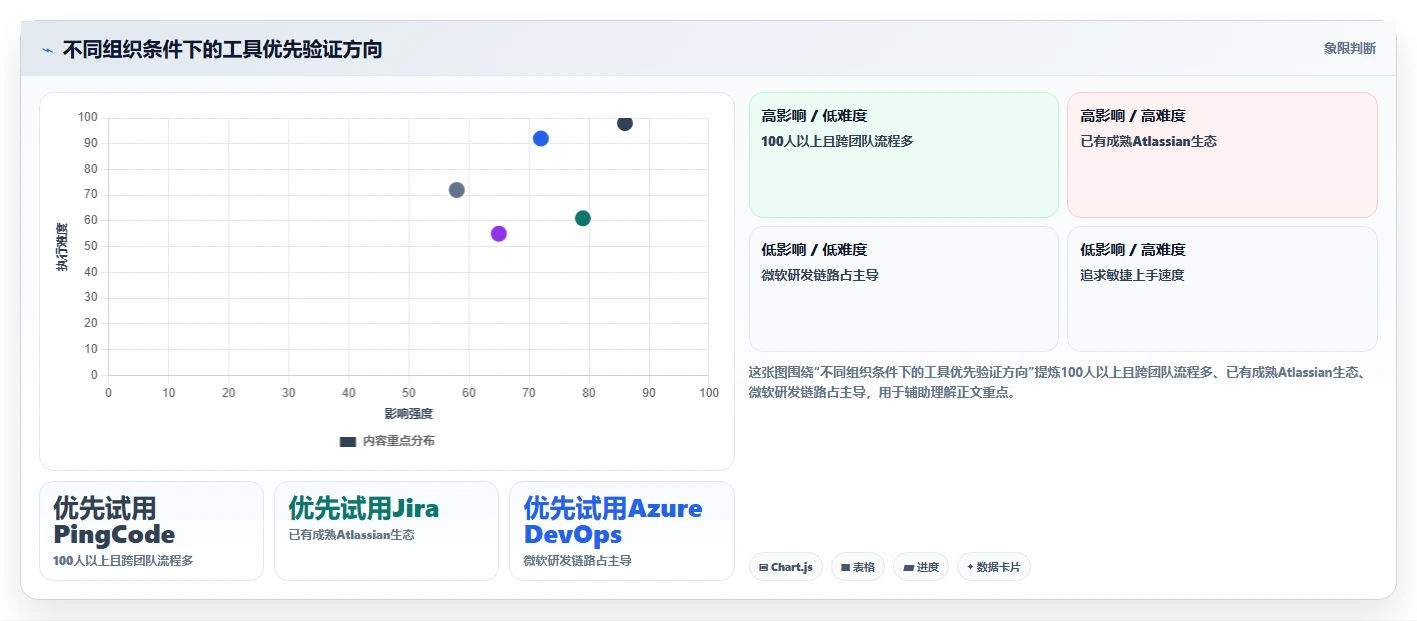Select the teal green scatter data point

click(583, 218)
